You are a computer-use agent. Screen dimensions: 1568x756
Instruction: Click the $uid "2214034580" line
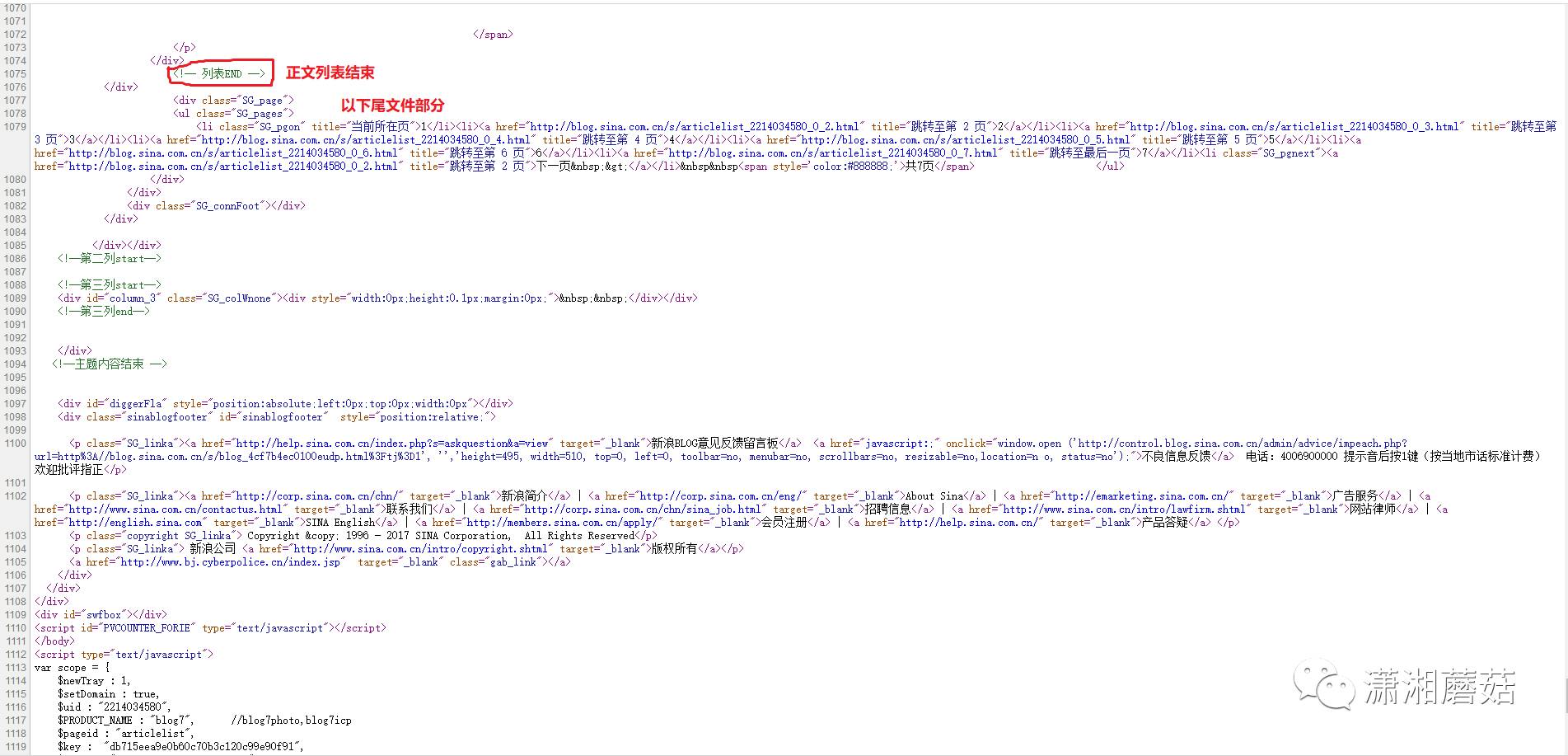pyautogui.click(x=115, y=707)
